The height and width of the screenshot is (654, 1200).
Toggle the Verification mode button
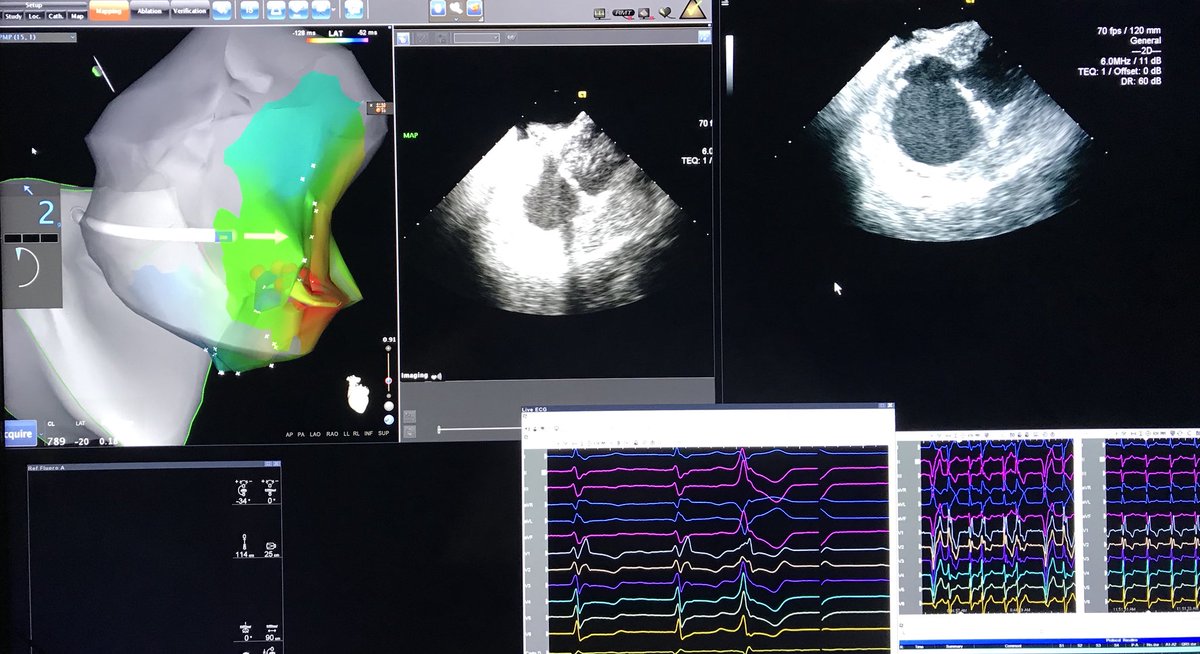click(x=189, y=11)
